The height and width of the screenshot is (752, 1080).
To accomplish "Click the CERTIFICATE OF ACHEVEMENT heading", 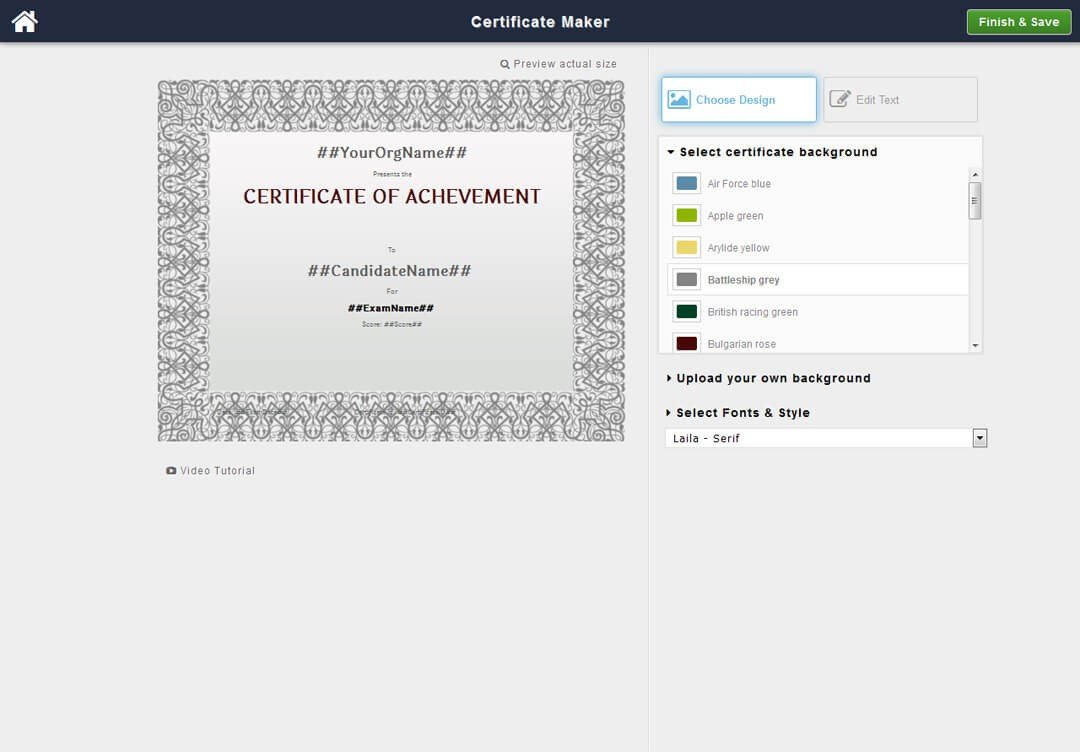I will (392, 196).
